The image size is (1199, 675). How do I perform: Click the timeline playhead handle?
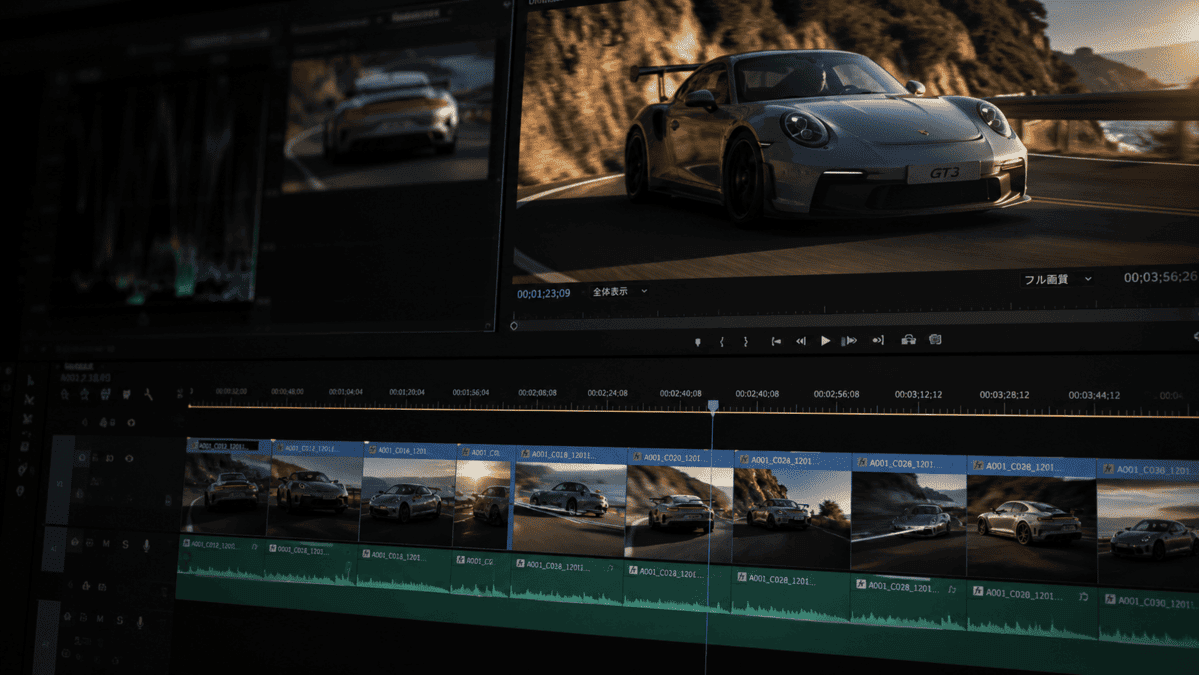pos(713,405)
